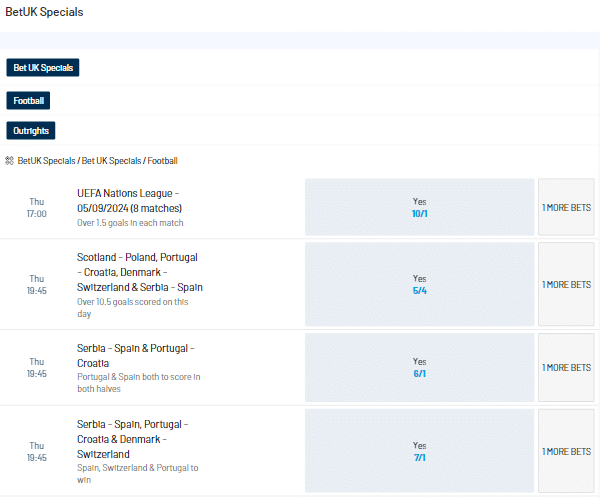Viewport: 600px width, 499px height.
Task: Select Yes 6/1 odds for both halves bet
Action: [419, 367]
